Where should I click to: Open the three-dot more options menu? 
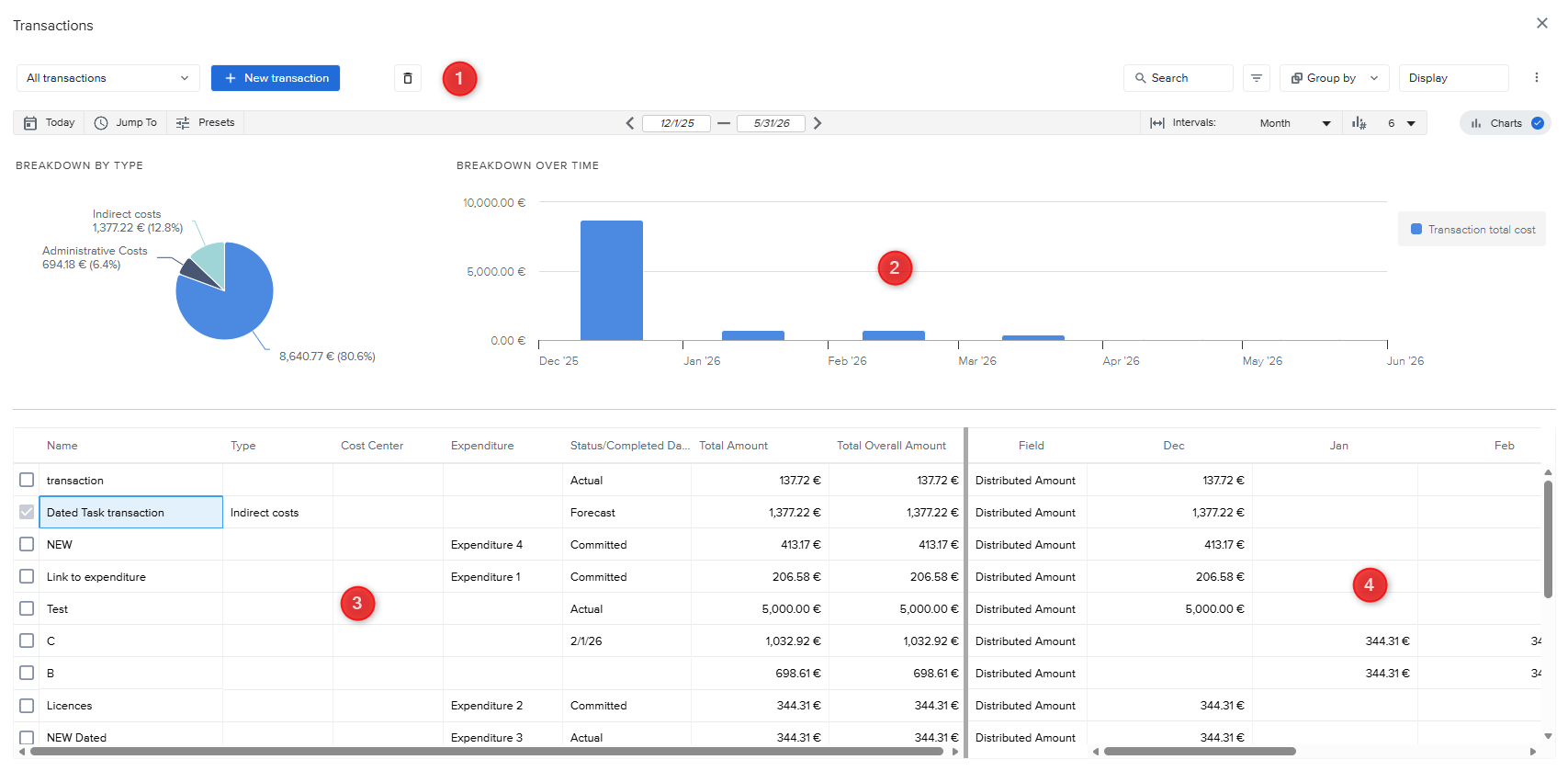point(1536,78)
